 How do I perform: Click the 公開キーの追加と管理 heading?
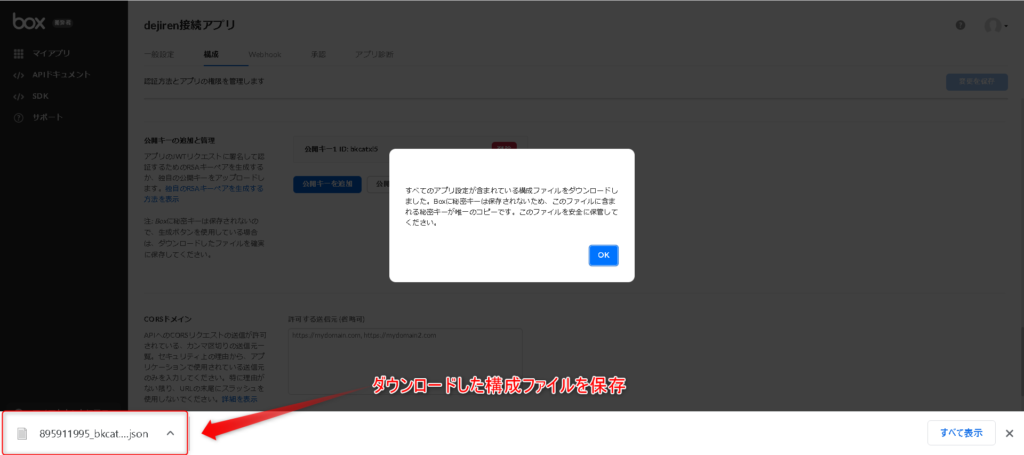click(x=179, y=140)
